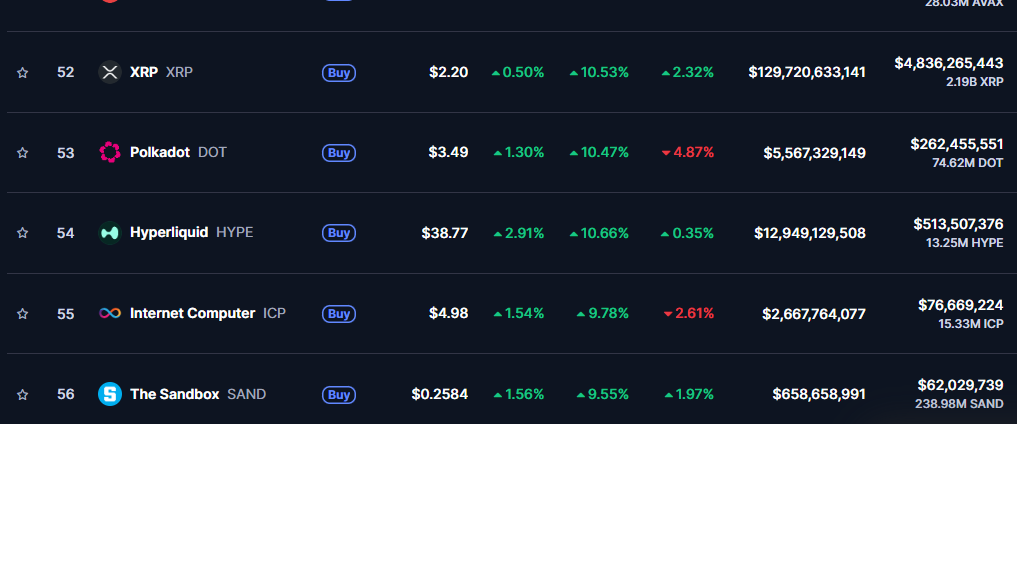The width and height of the screenshot is (1017, 573).
Task: Click the Internet Computer infinity logo
Action: 110,313
